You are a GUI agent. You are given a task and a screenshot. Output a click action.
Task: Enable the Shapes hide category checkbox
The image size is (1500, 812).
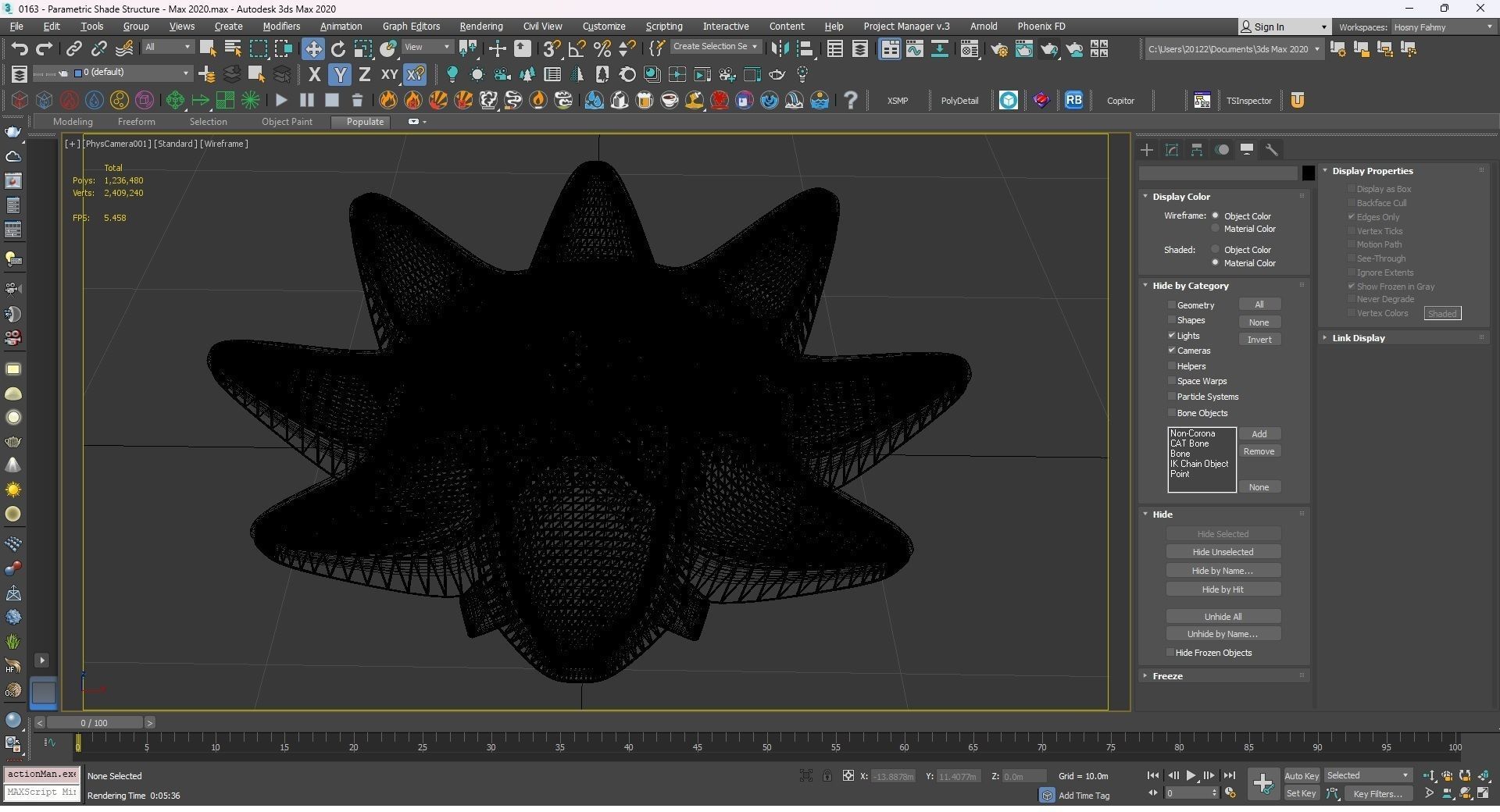[1172, 319]
